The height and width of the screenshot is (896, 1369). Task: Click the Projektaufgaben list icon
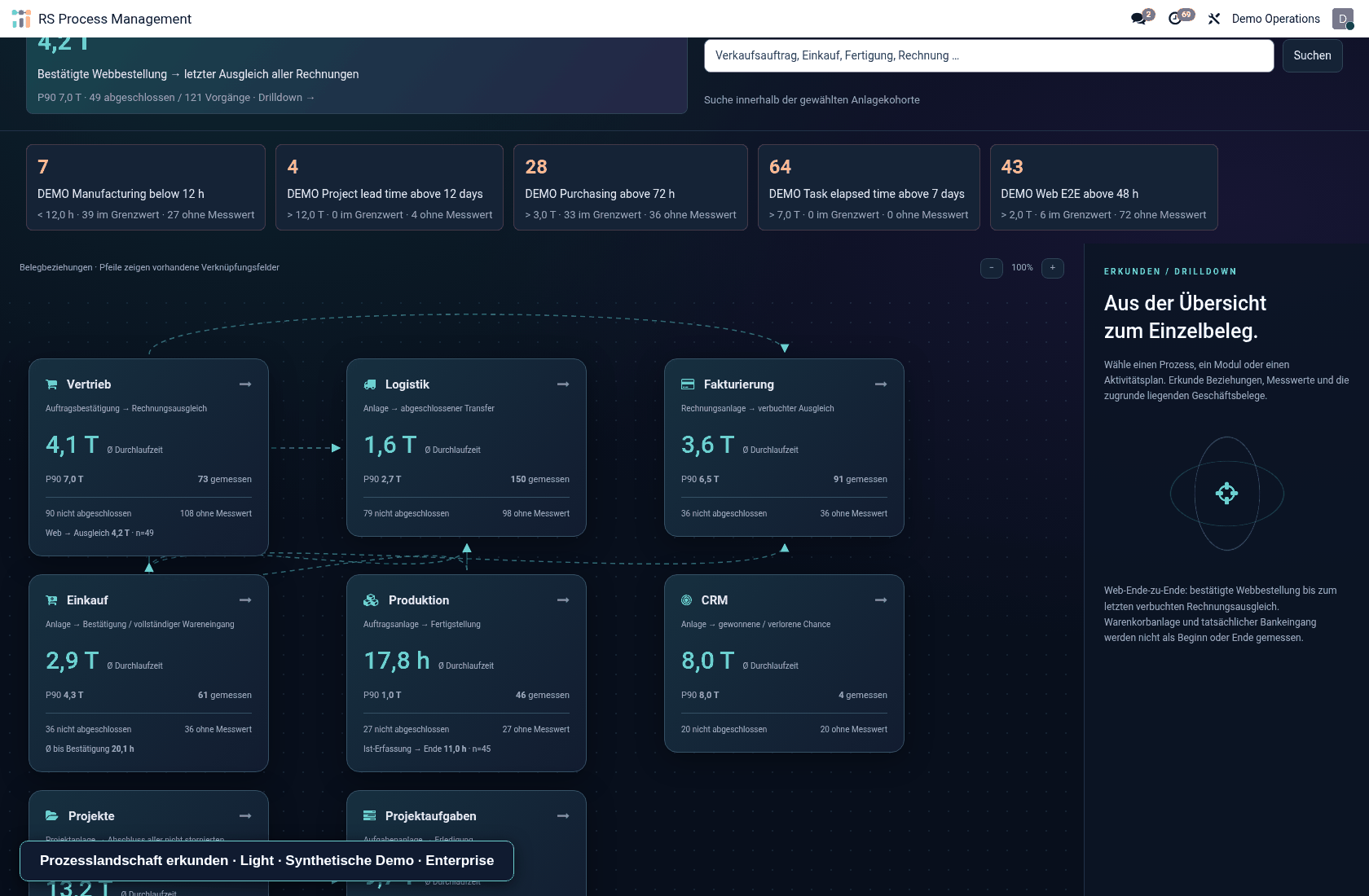coord(370,816)
